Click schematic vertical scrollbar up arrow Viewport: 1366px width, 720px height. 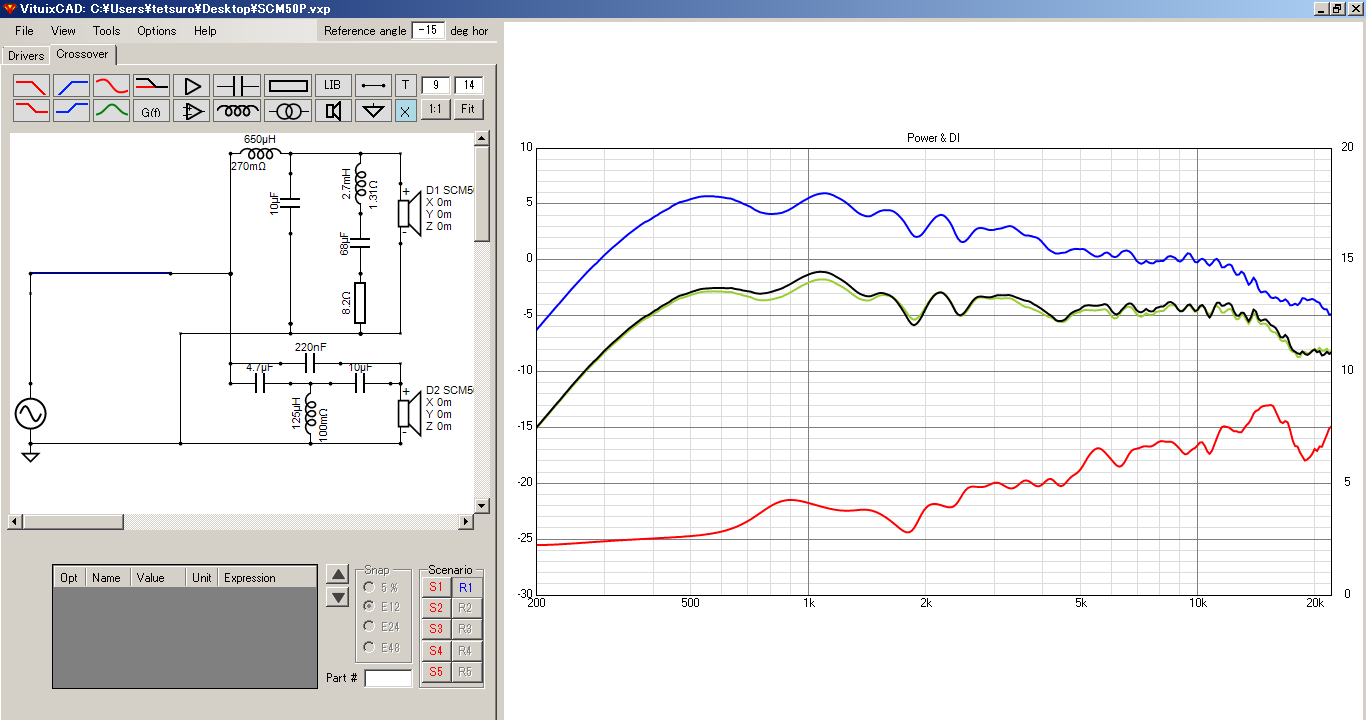point(482,139)
